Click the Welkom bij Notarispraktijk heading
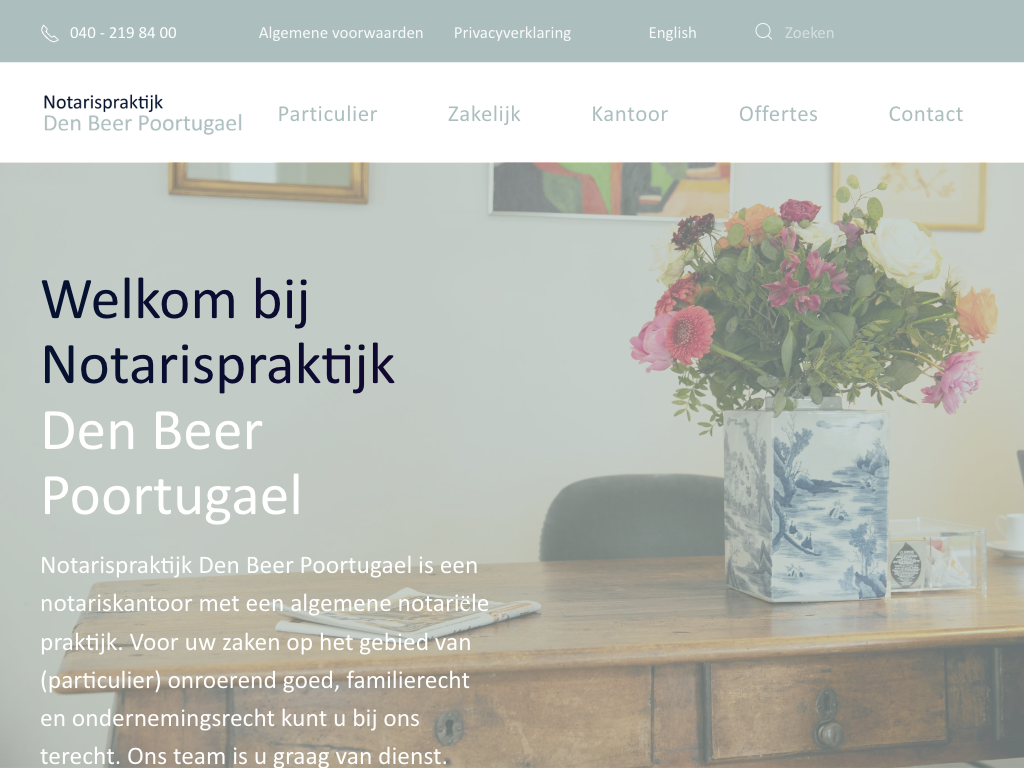Image resolution: width=1024 pixels, height=768 pixels. click(218, 332)
